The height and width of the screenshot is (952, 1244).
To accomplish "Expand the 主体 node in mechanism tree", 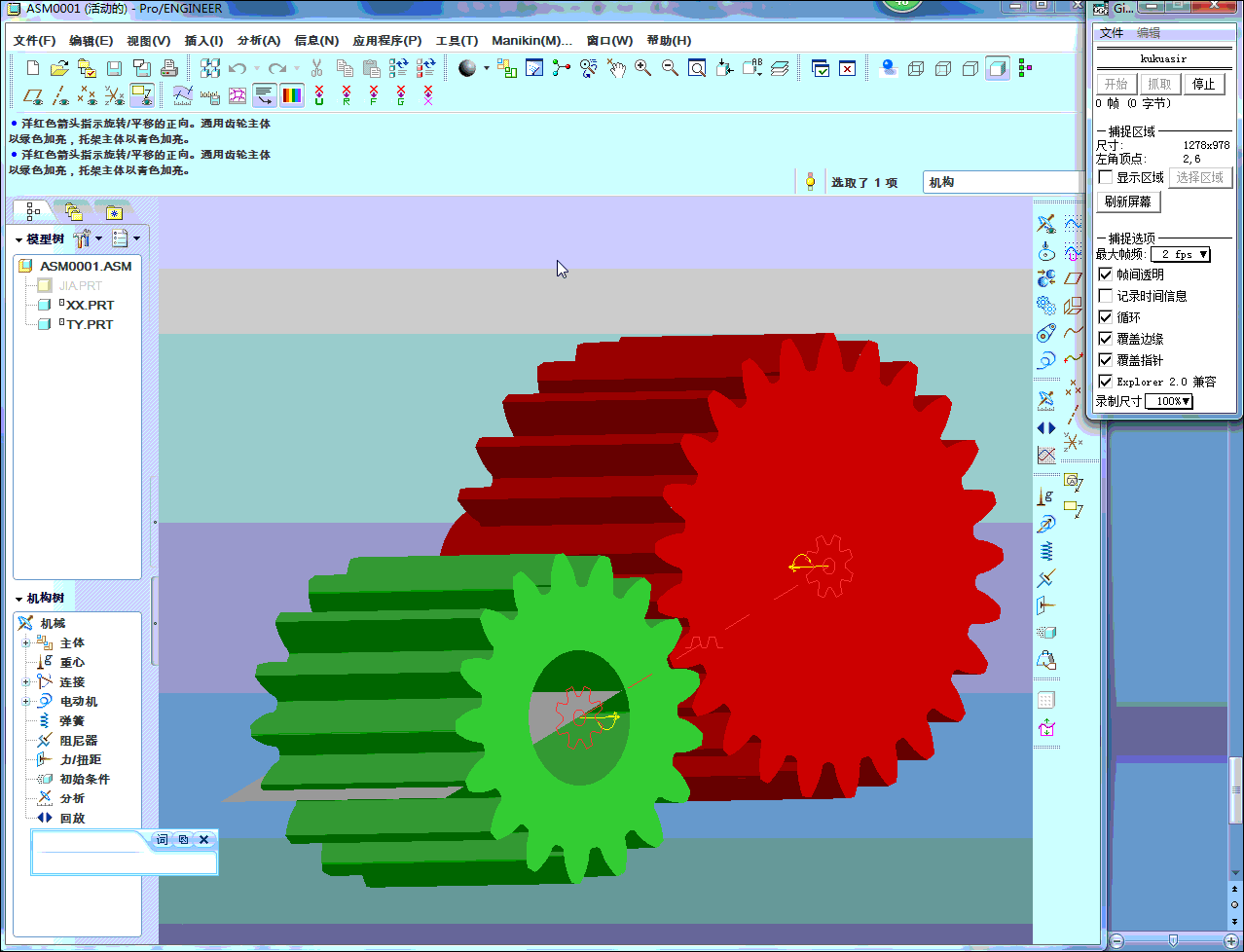I will pyautogui.click(x=26, y=642).
